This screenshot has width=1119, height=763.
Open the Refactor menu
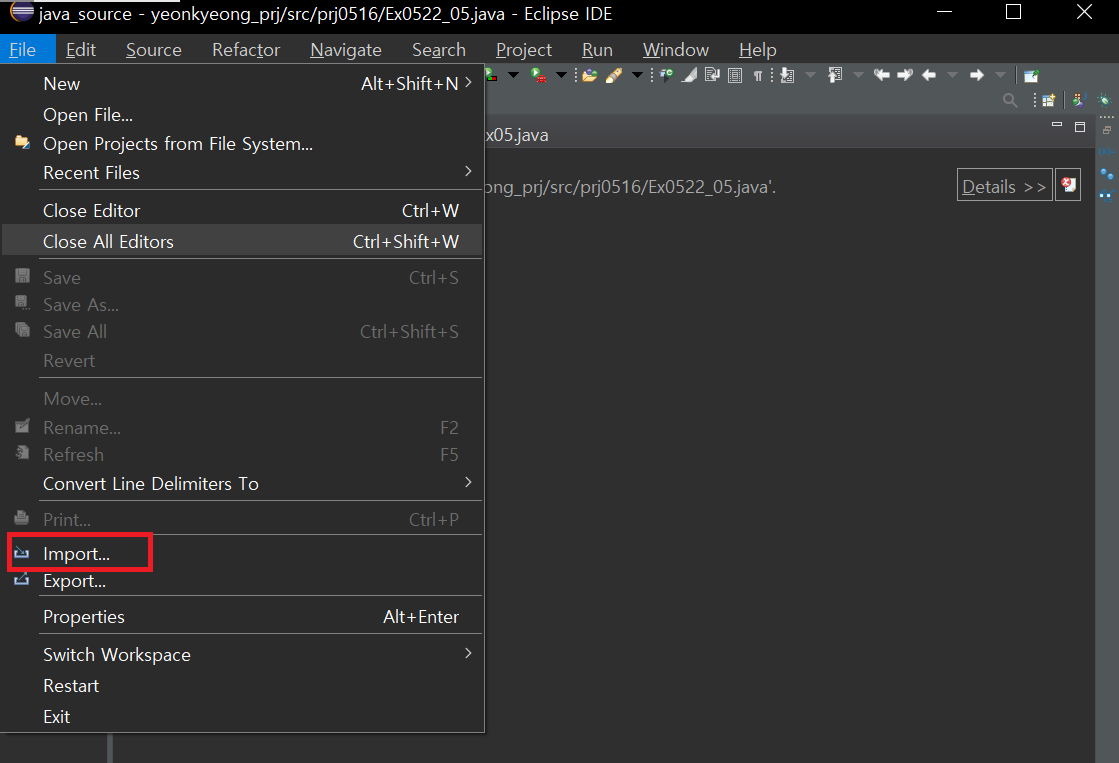pyautogui.click(x=246, y=50)
